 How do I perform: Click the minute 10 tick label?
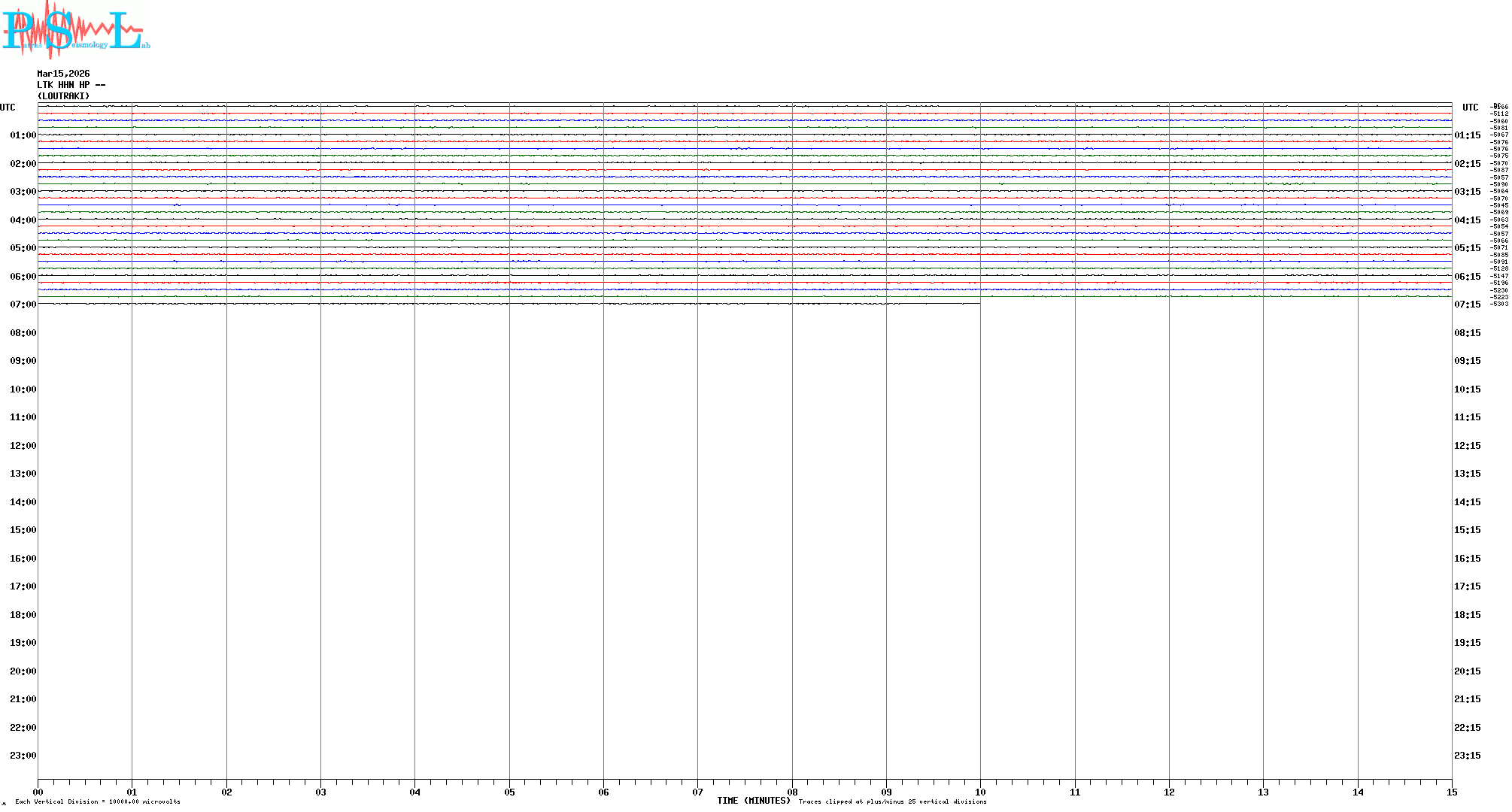point(980,792)
